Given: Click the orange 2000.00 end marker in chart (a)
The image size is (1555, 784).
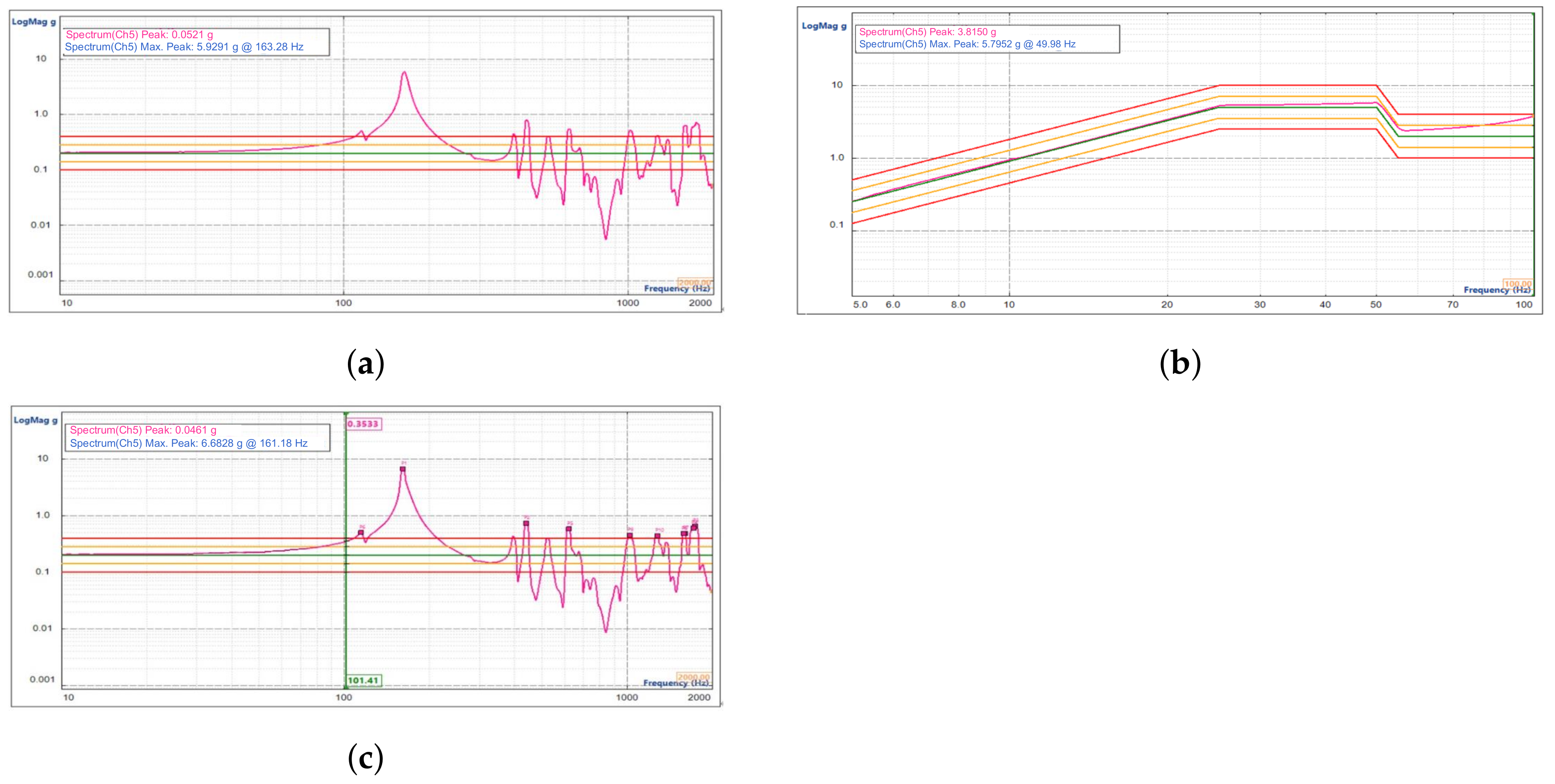Looking at the screenshot, I should coord(694,283).
